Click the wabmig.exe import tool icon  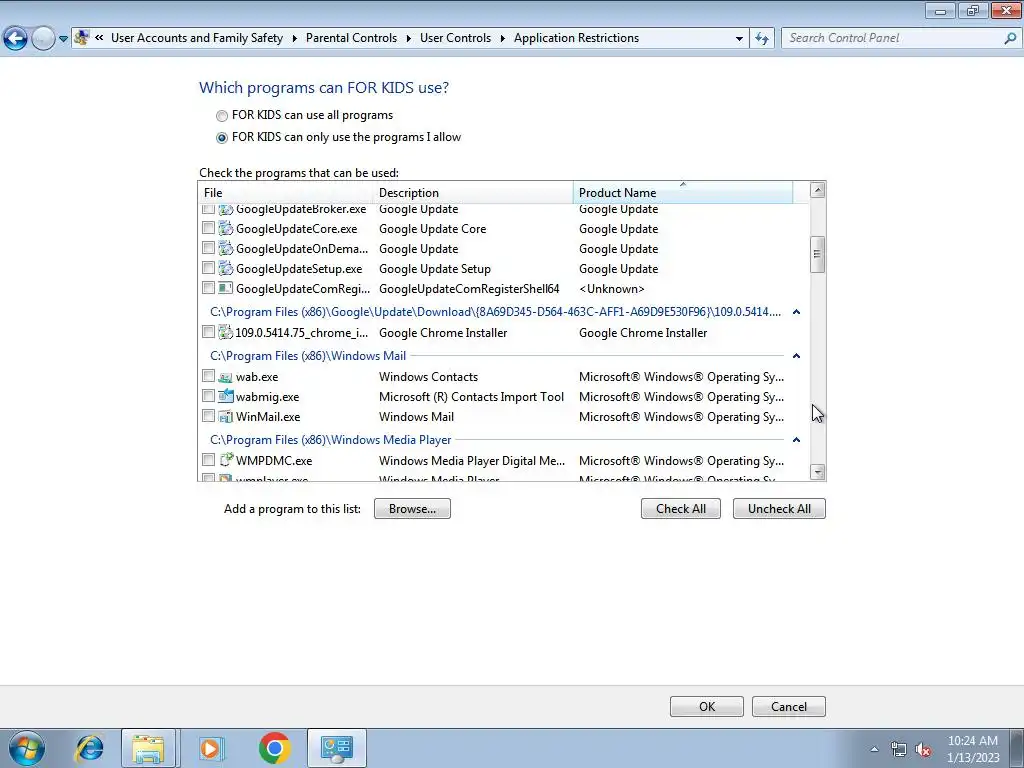coord(226,396)
